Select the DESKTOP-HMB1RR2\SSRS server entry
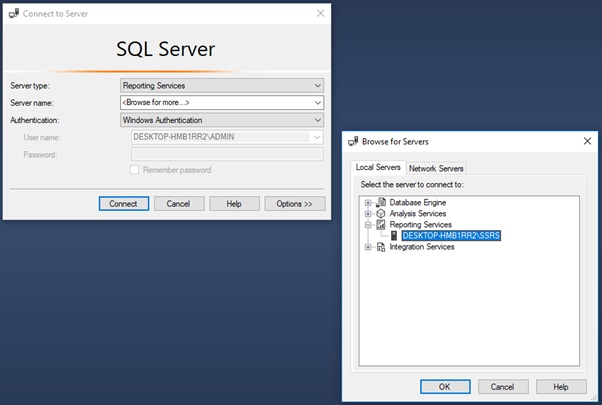The image size is (602, 405). pyautogui.click(x=451, y=236)
